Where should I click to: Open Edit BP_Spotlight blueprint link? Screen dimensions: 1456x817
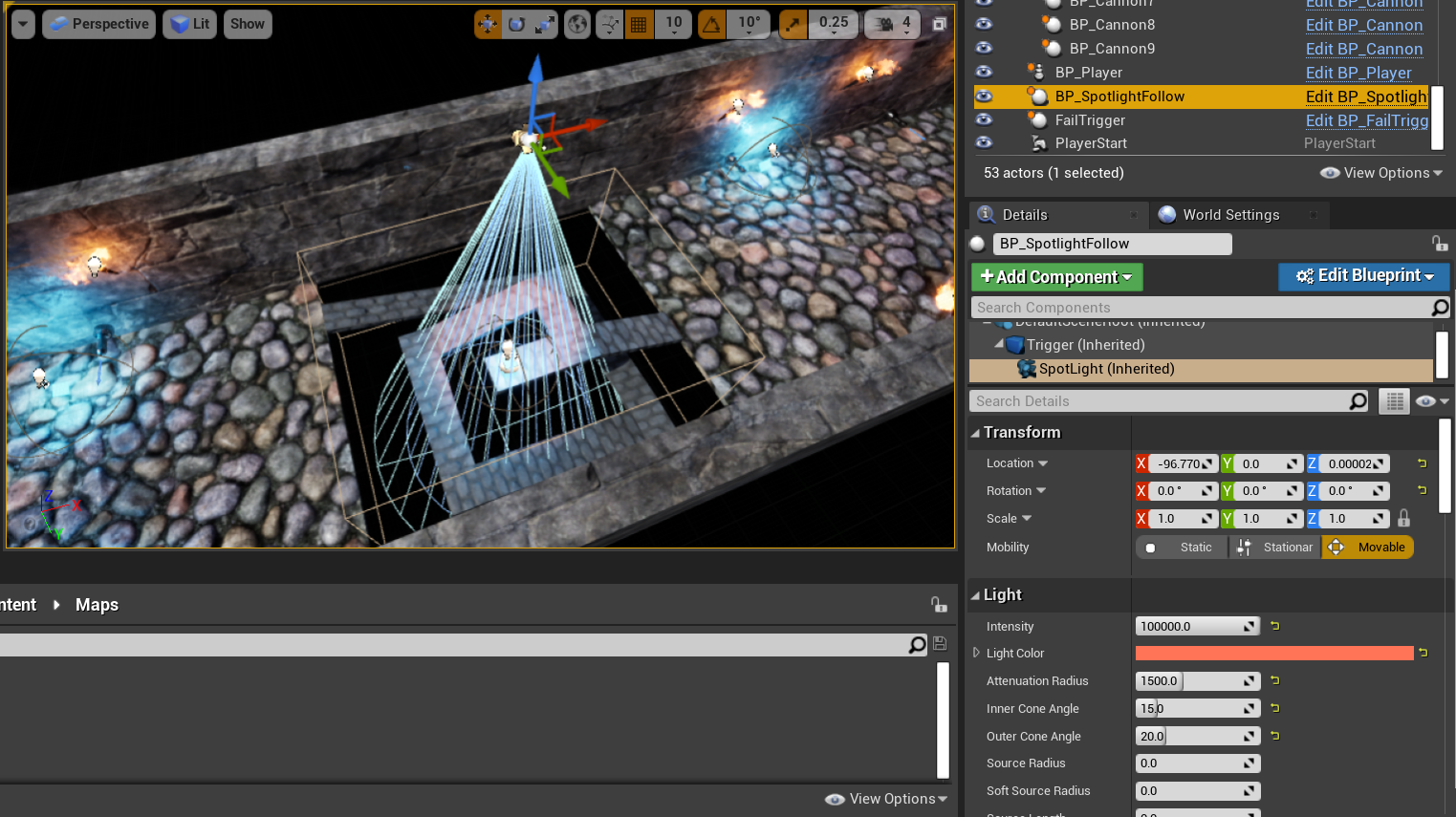[x=1366, y=97]
